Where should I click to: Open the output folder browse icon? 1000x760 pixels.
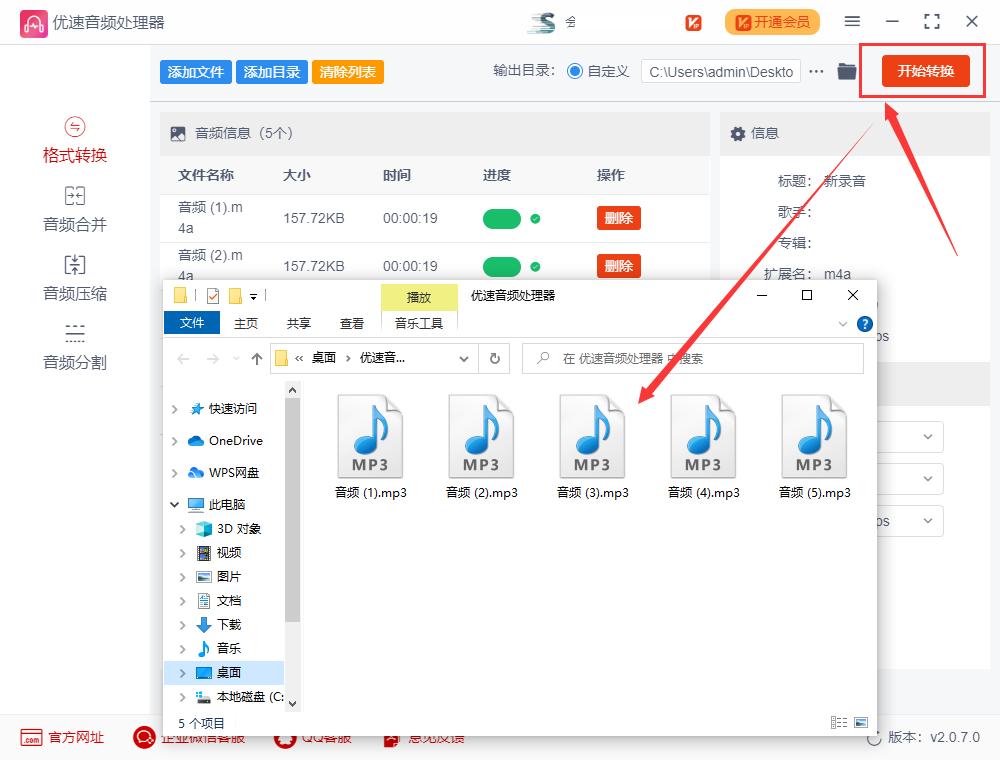coord(845,71)
